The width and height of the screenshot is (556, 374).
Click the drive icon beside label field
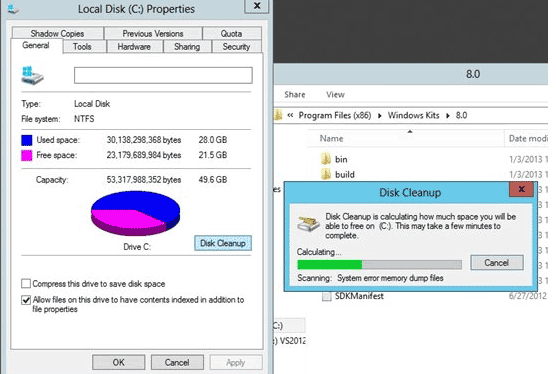pos(32,75)
